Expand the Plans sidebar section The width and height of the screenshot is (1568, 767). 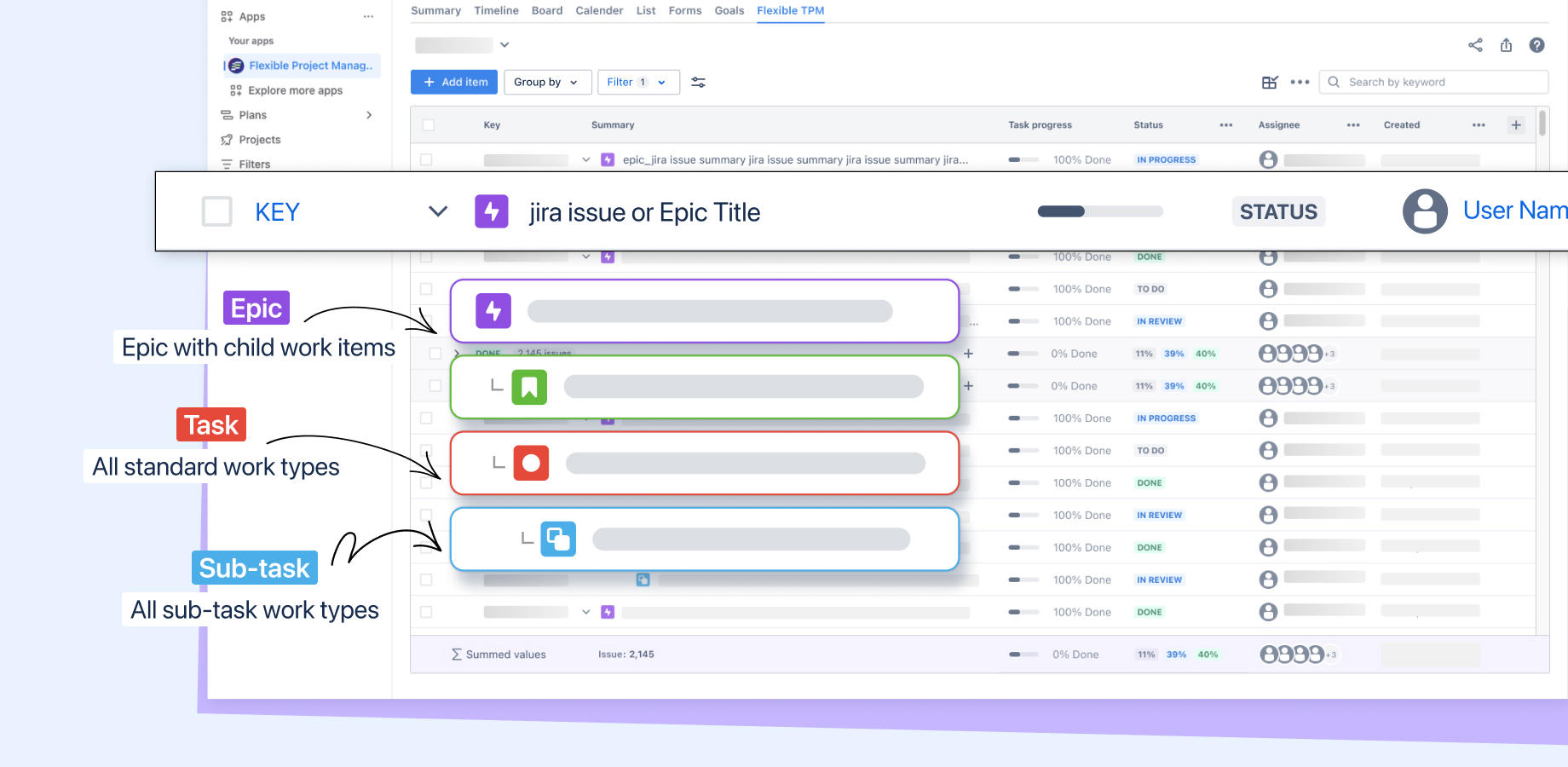[x=368, y=115]
